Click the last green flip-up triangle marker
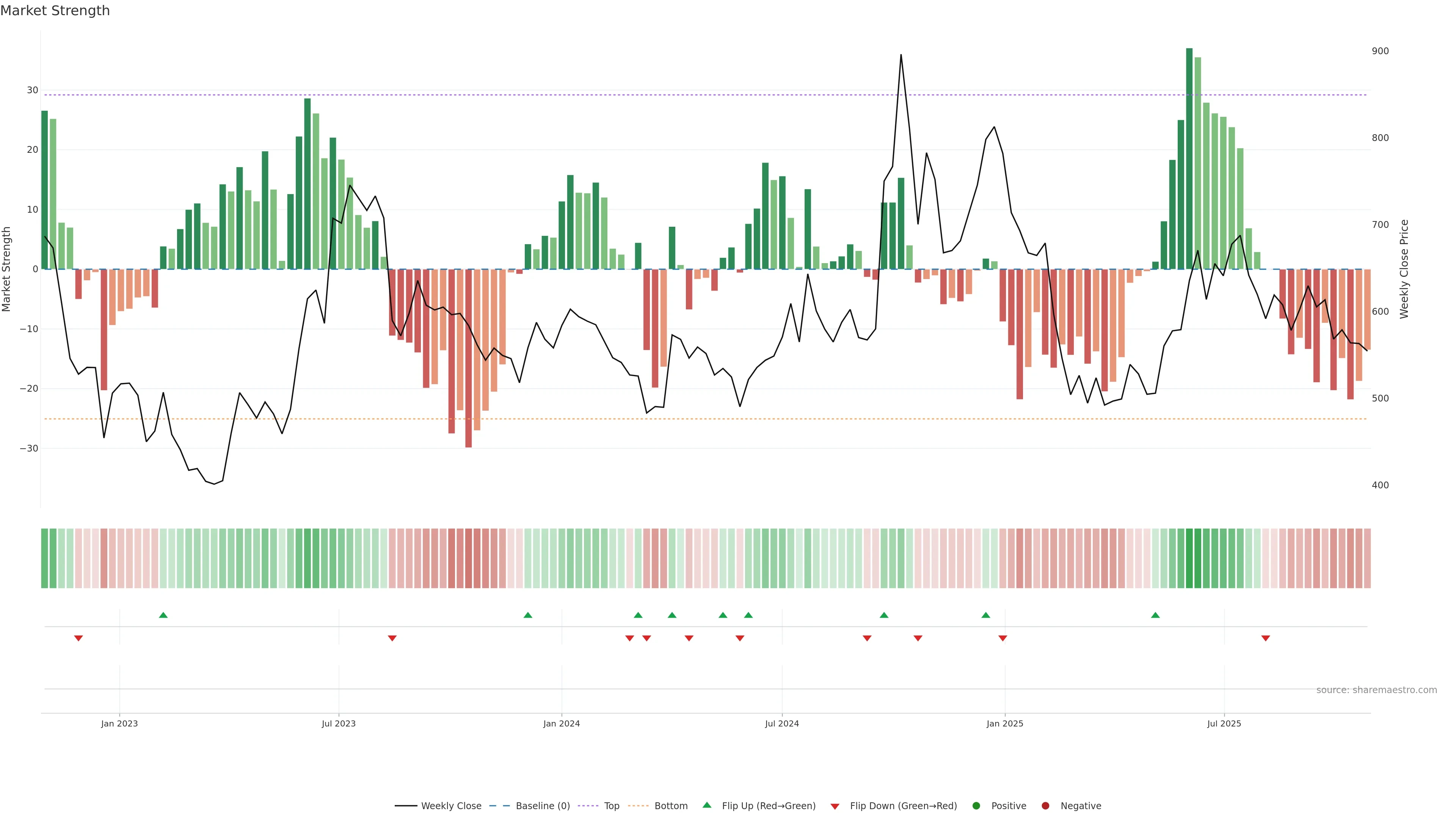Image resolution: width=1456 pixels, height=819 pixels. point(1155,615)
